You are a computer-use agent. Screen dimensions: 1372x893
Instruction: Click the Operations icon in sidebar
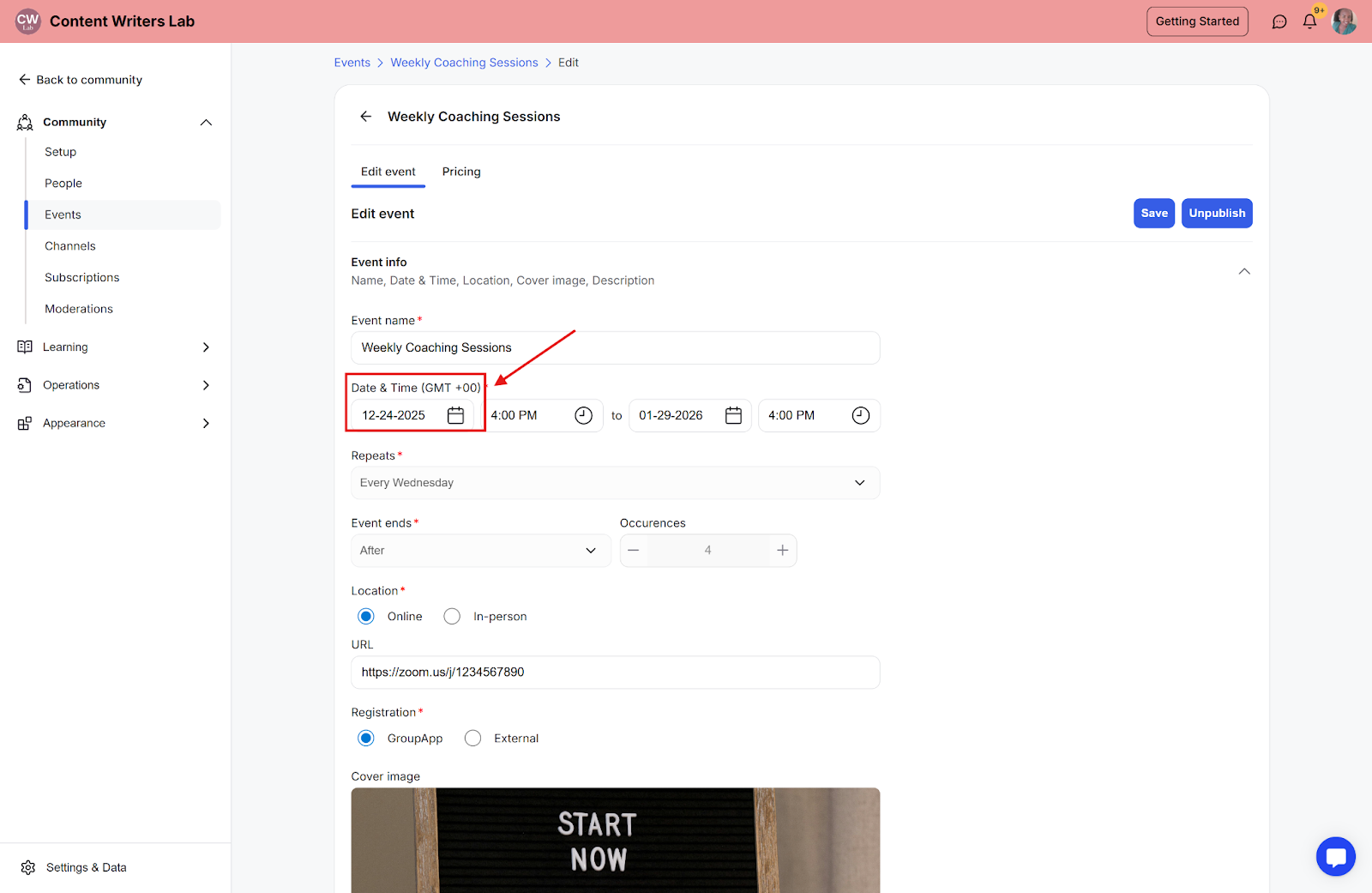[x=25, y=385]
